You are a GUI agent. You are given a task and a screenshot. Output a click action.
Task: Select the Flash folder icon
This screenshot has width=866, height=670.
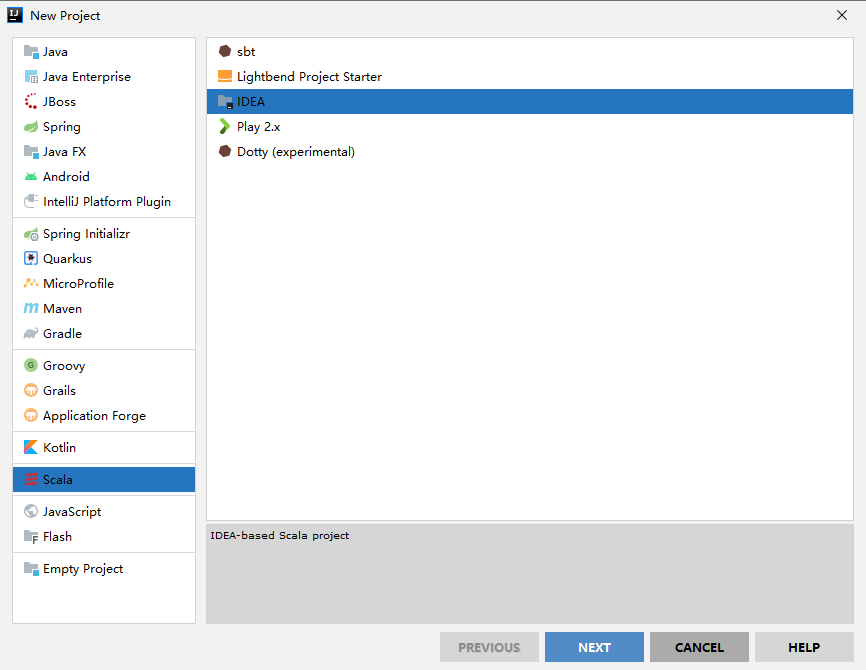pyautogui.click(x=31, y=536)
